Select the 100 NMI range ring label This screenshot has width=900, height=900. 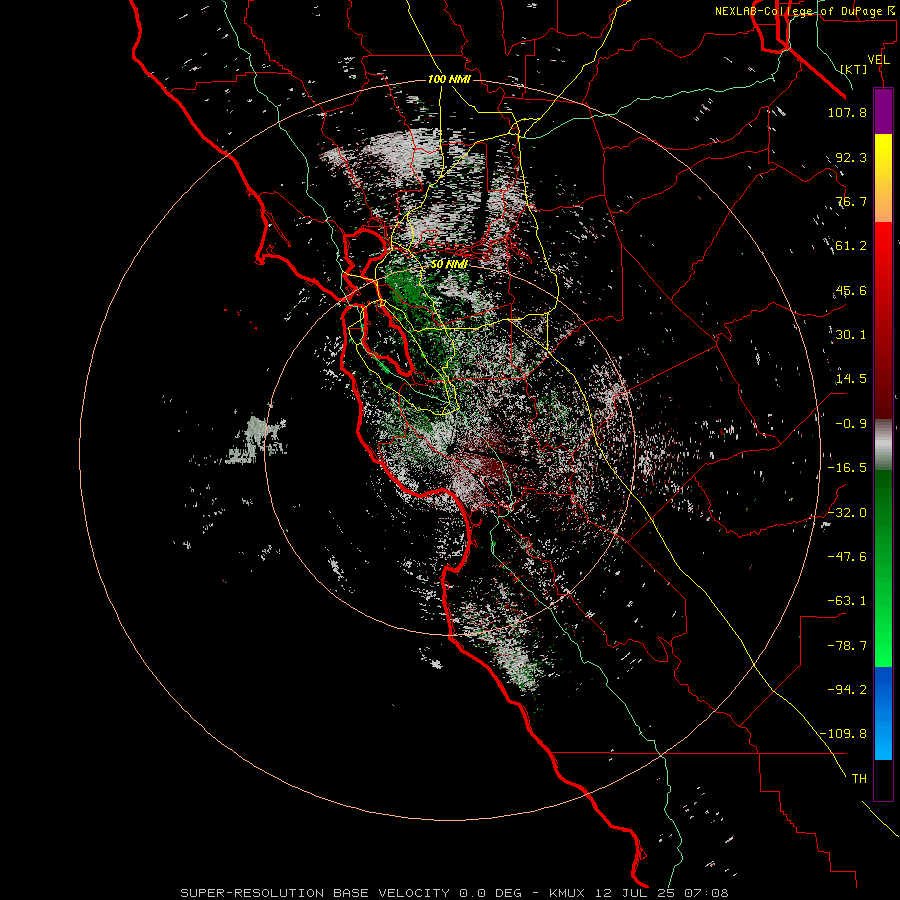(449, 79)
